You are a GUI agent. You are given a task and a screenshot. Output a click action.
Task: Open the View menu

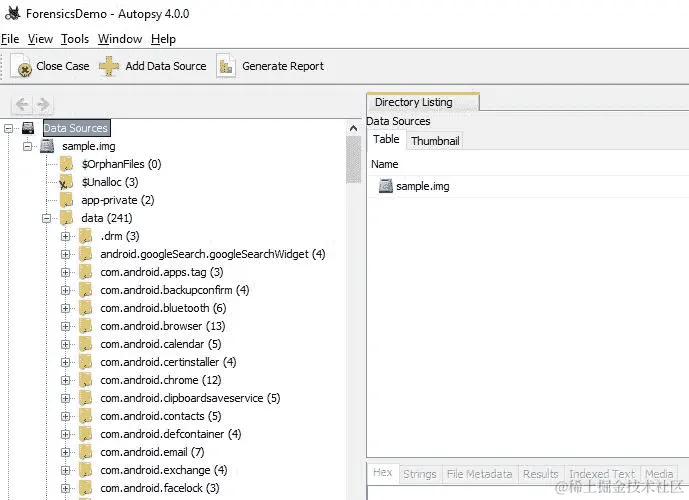[x=40, y=39]
